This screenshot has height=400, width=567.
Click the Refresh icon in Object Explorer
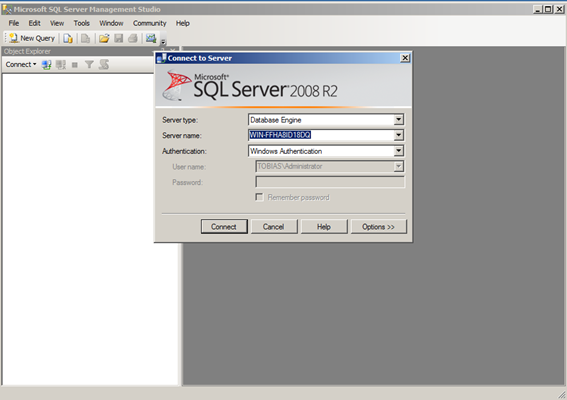104,65
